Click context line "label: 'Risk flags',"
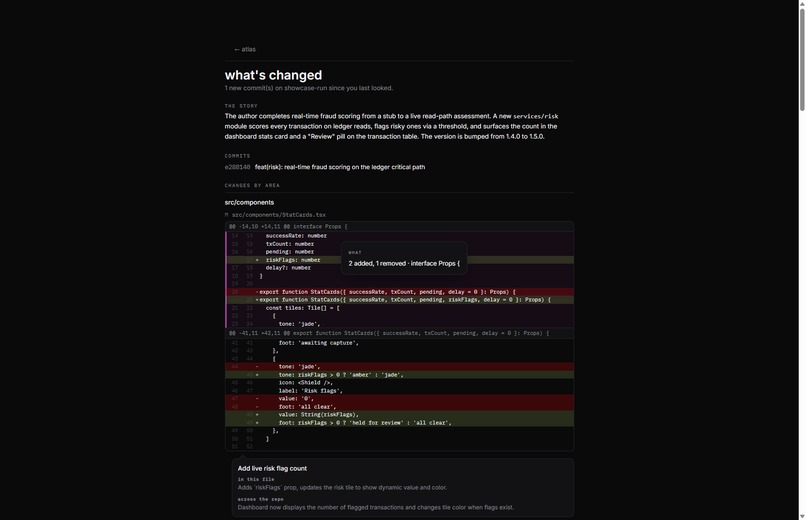 click(399, 391)
